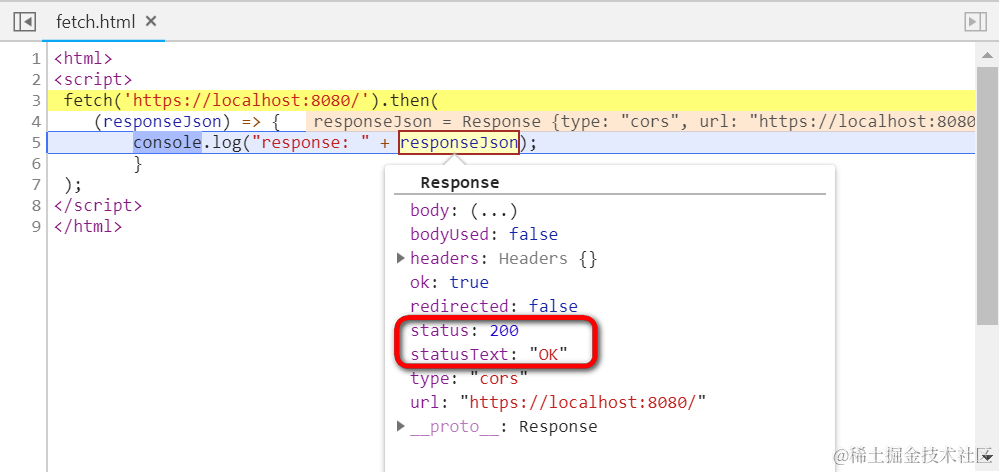Set a breakpoint on line number 5

(x=36, y=143)
